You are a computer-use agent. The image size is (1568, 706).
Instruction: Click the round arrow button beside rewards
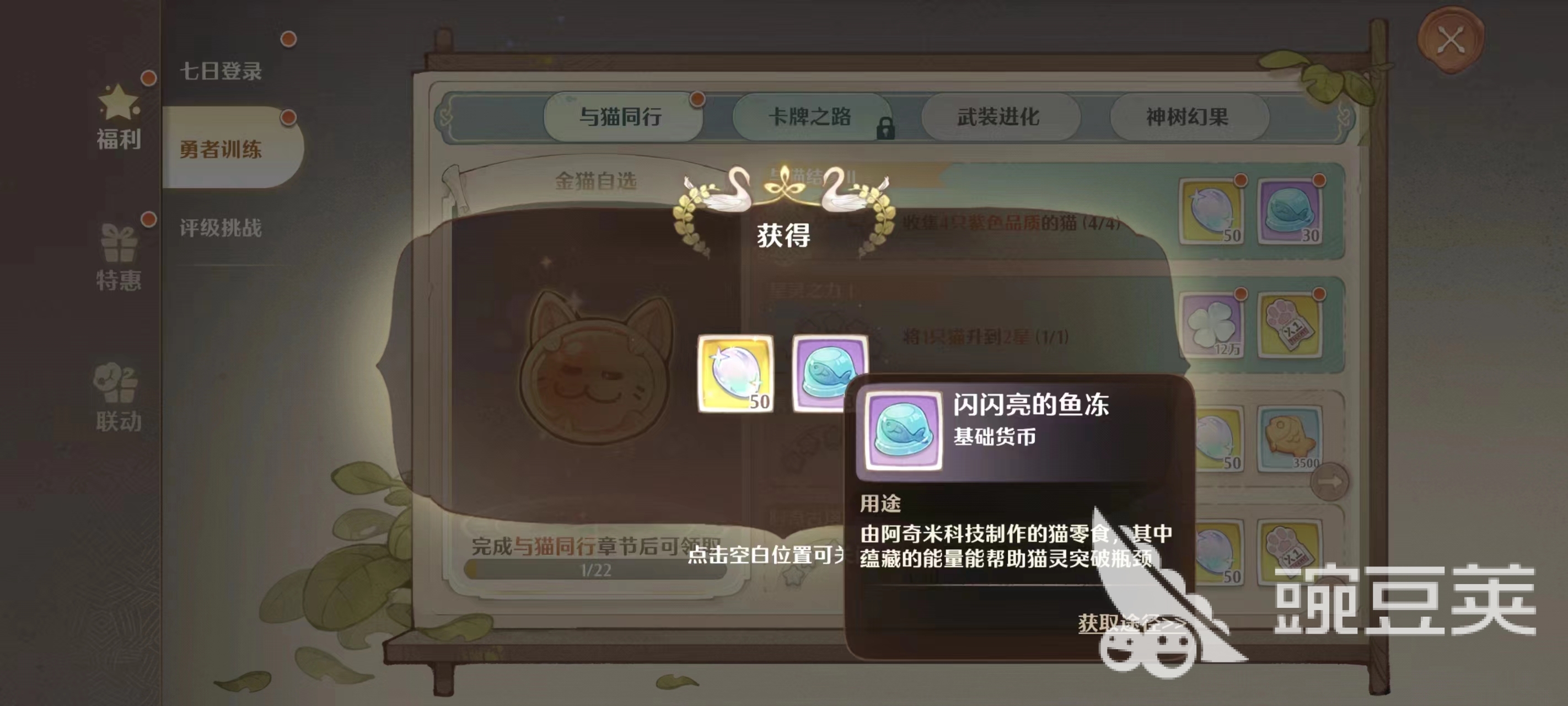[1329, 482]
